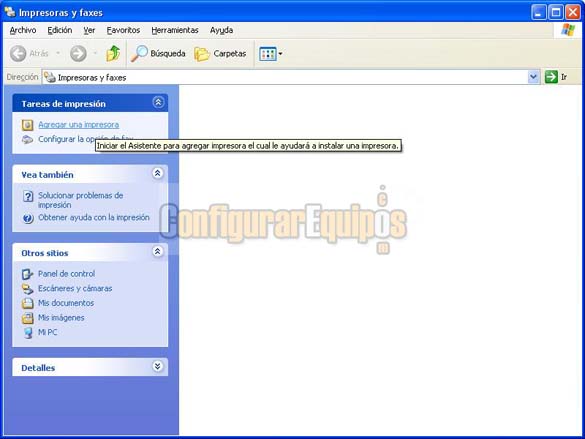Collapse the Vea también panel

pyautogui.click(x=157, y=173)
